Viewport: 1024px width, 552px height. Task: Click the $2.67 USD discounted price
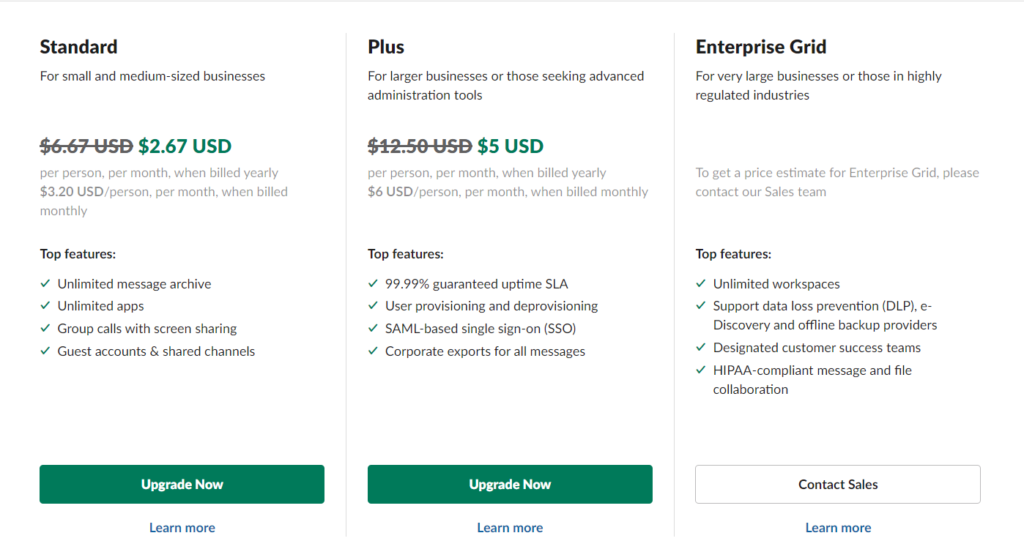(x=185, y=146)
